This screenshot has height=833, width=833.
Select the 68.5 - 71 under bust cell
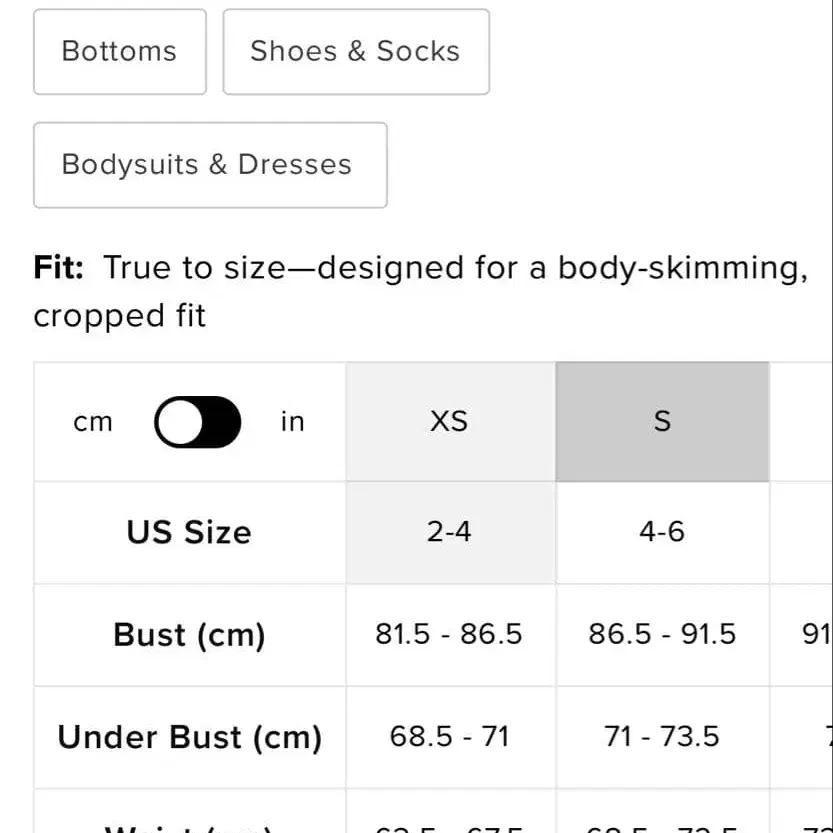[x=449, y=738]
